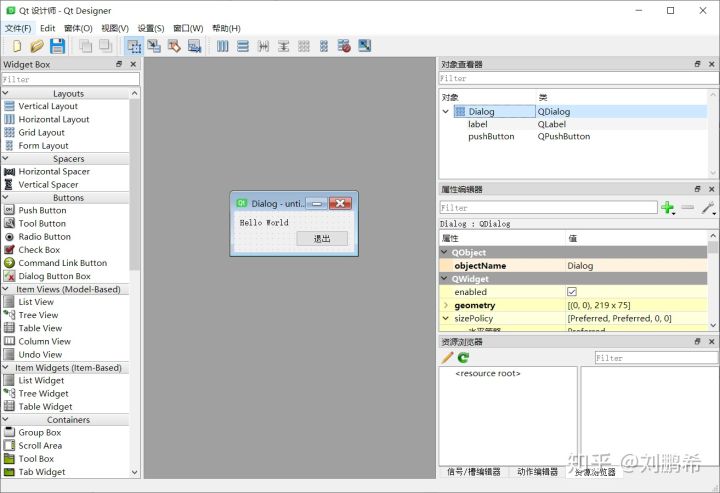Switch to 动作编辑器 tab
The image size is (720, 493).
pyautogui.click(x=537, y=472)
